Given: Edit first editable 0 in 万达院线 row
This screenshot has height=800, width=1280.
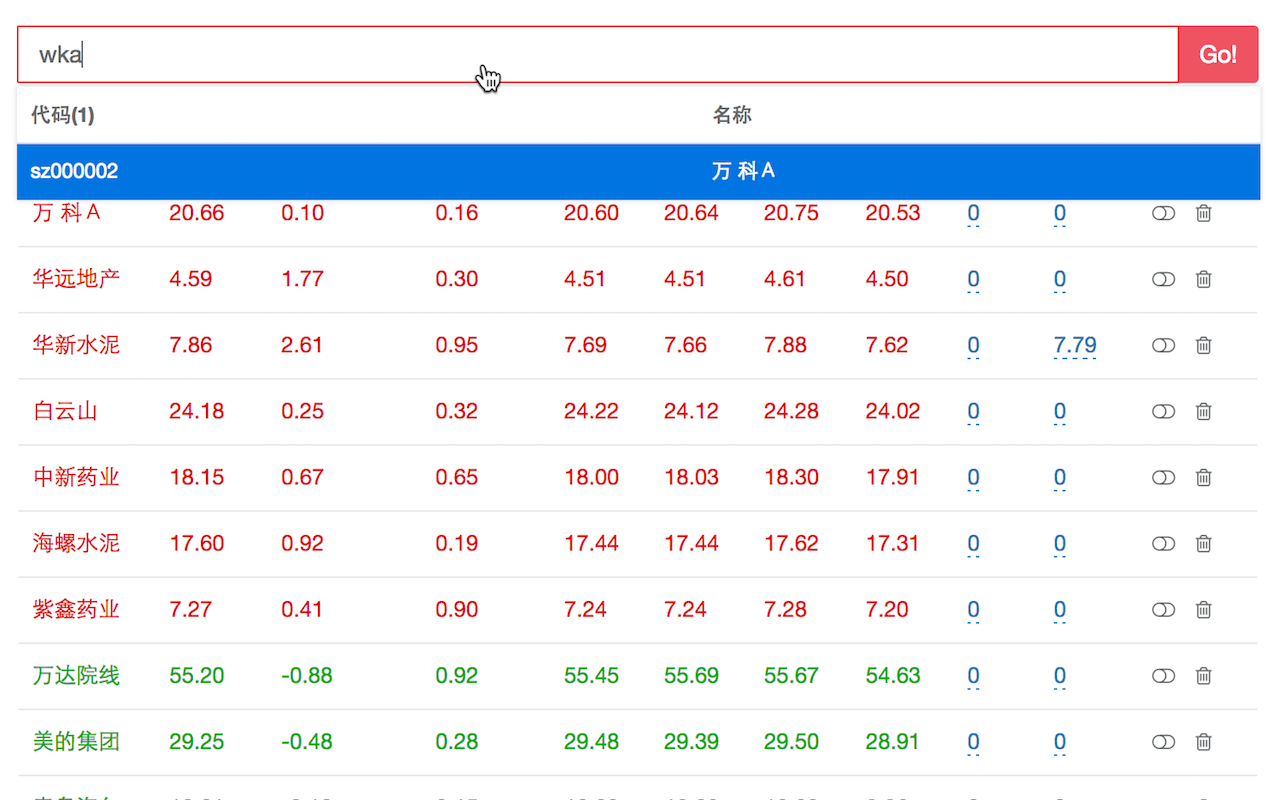Looking at the screenshot, I should (x=973, y=676).
